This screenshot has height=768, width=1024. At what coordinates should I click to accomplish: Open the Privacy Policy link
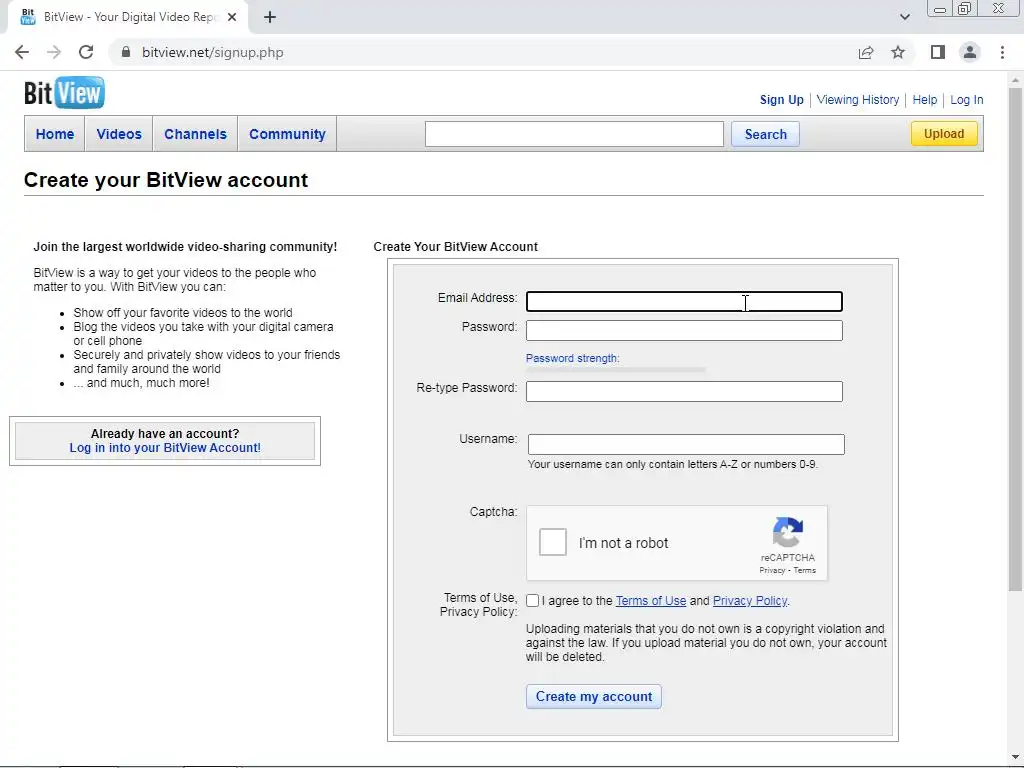pos(750,601)
